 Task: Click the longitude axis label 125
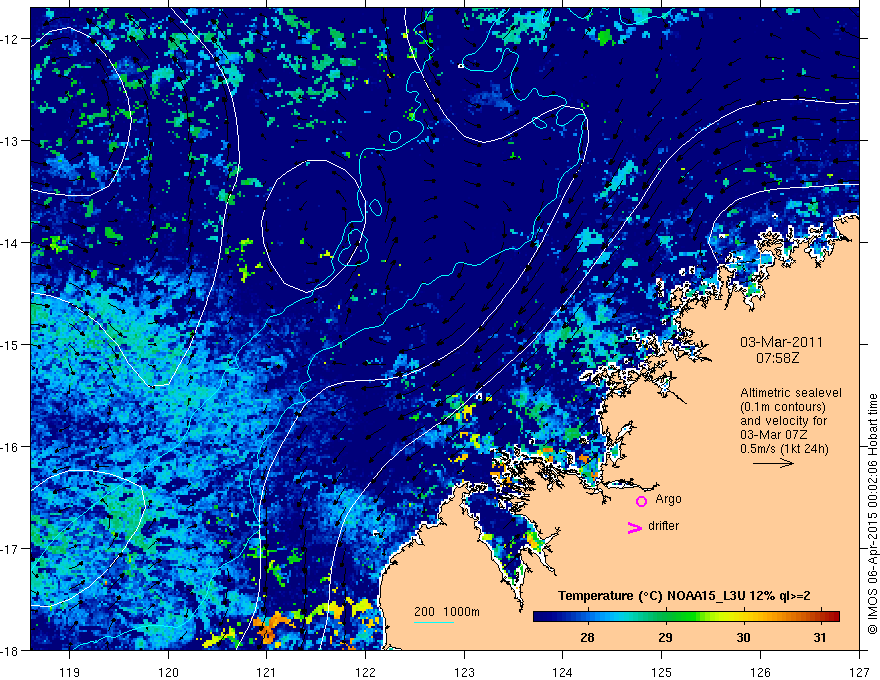click(662, 672)
